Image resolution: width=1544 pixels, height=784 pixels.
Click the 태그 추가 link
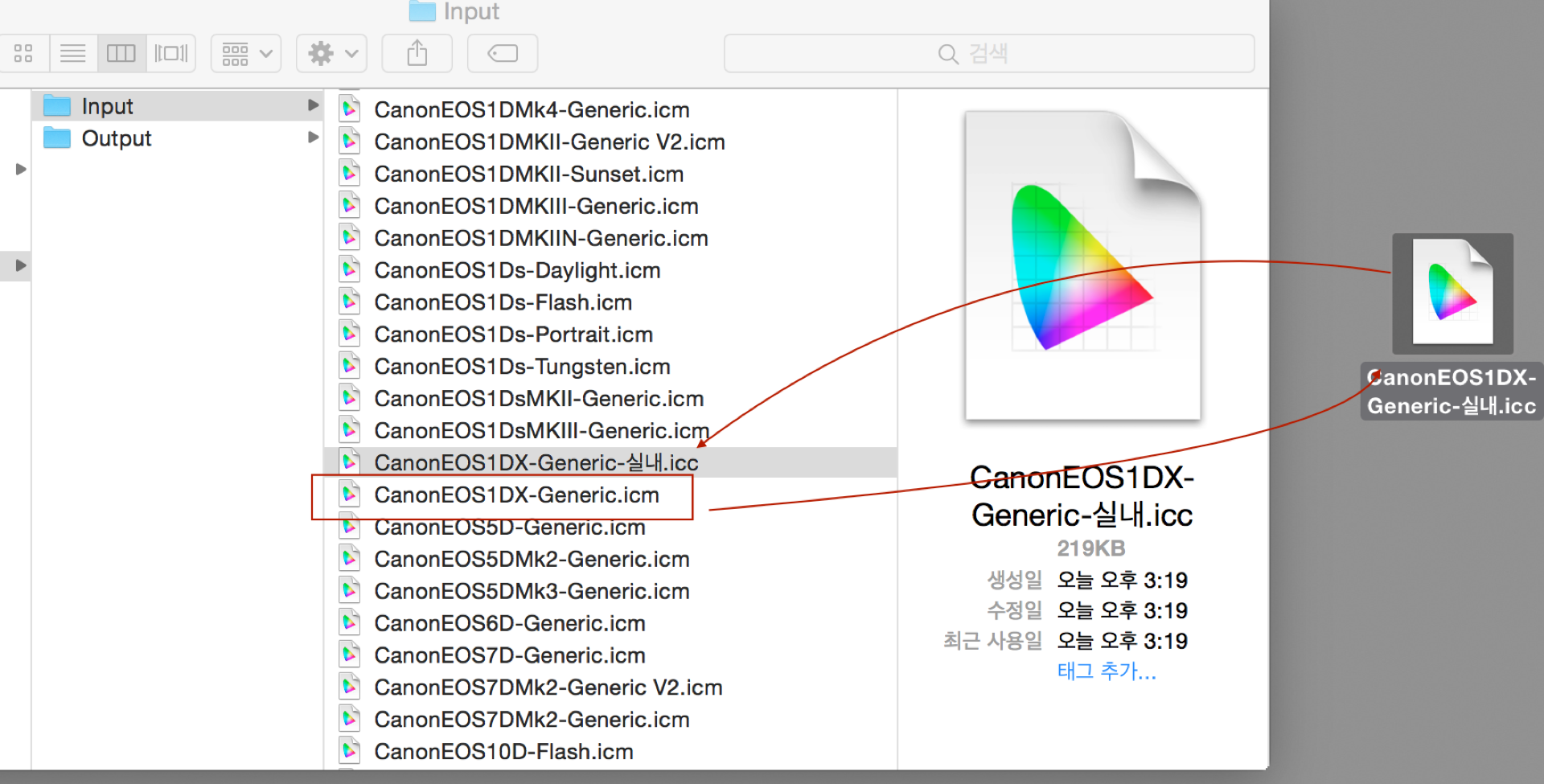[x=1106, y=671]
